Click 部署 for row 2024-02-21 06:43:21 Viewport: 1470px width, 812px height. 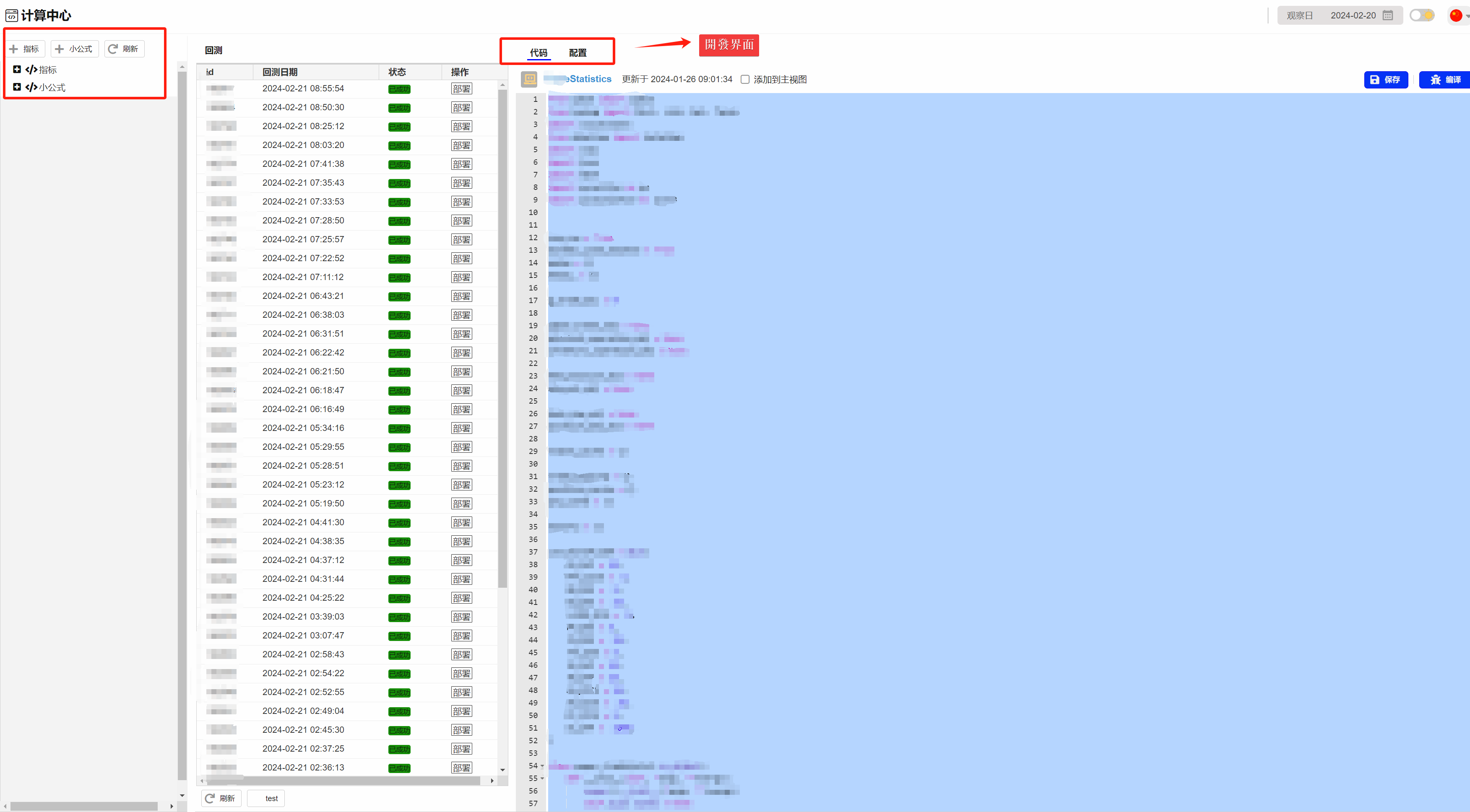point(462,296)
